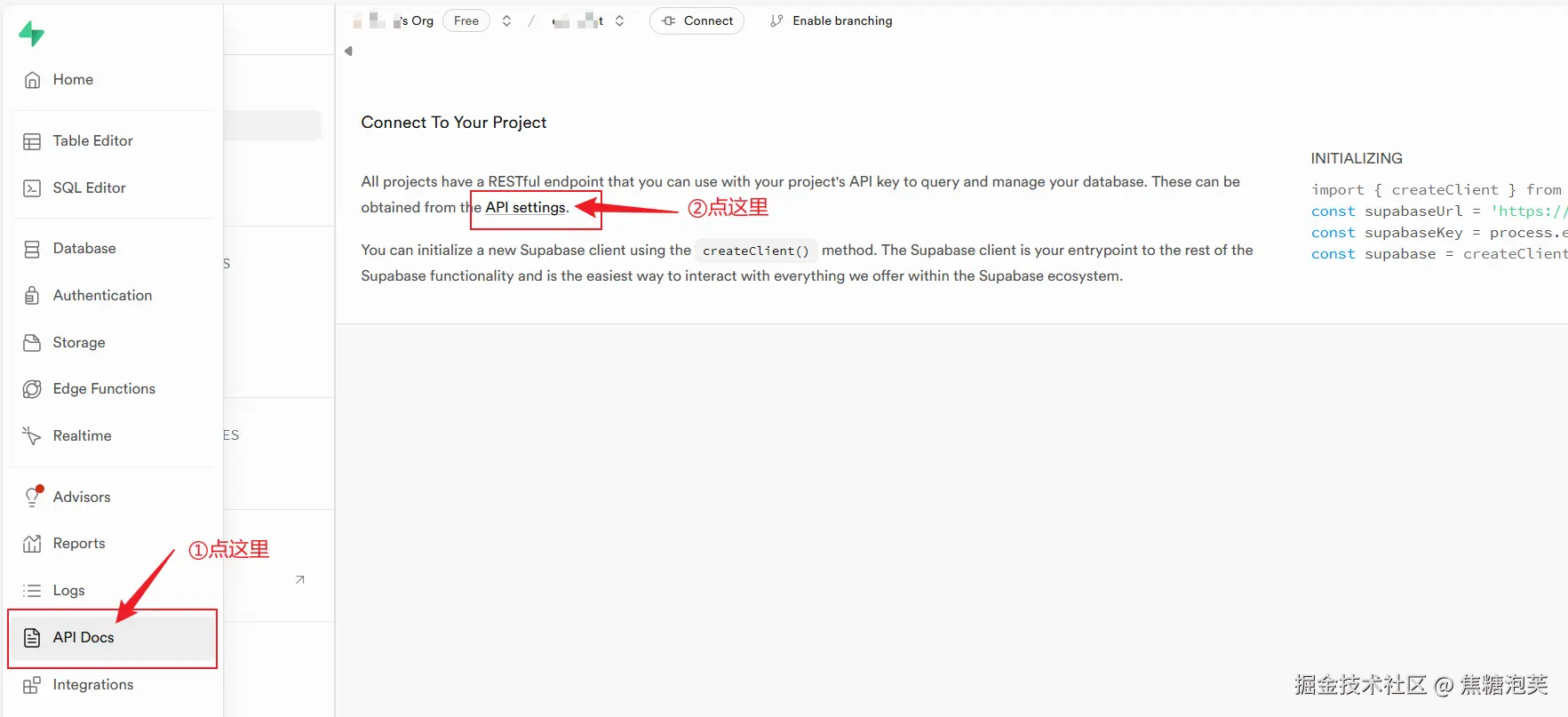This screenshot has height=717, width=1568.
Task: Follow the API settings link
Action: pos(525,208)
